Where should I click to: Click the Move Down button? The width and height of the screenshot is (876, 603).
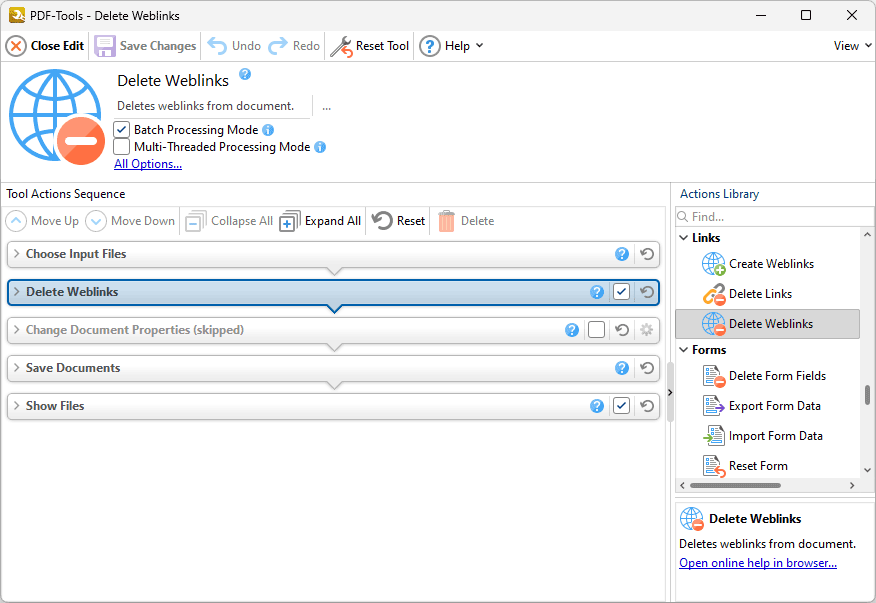(x=130, y=221)
